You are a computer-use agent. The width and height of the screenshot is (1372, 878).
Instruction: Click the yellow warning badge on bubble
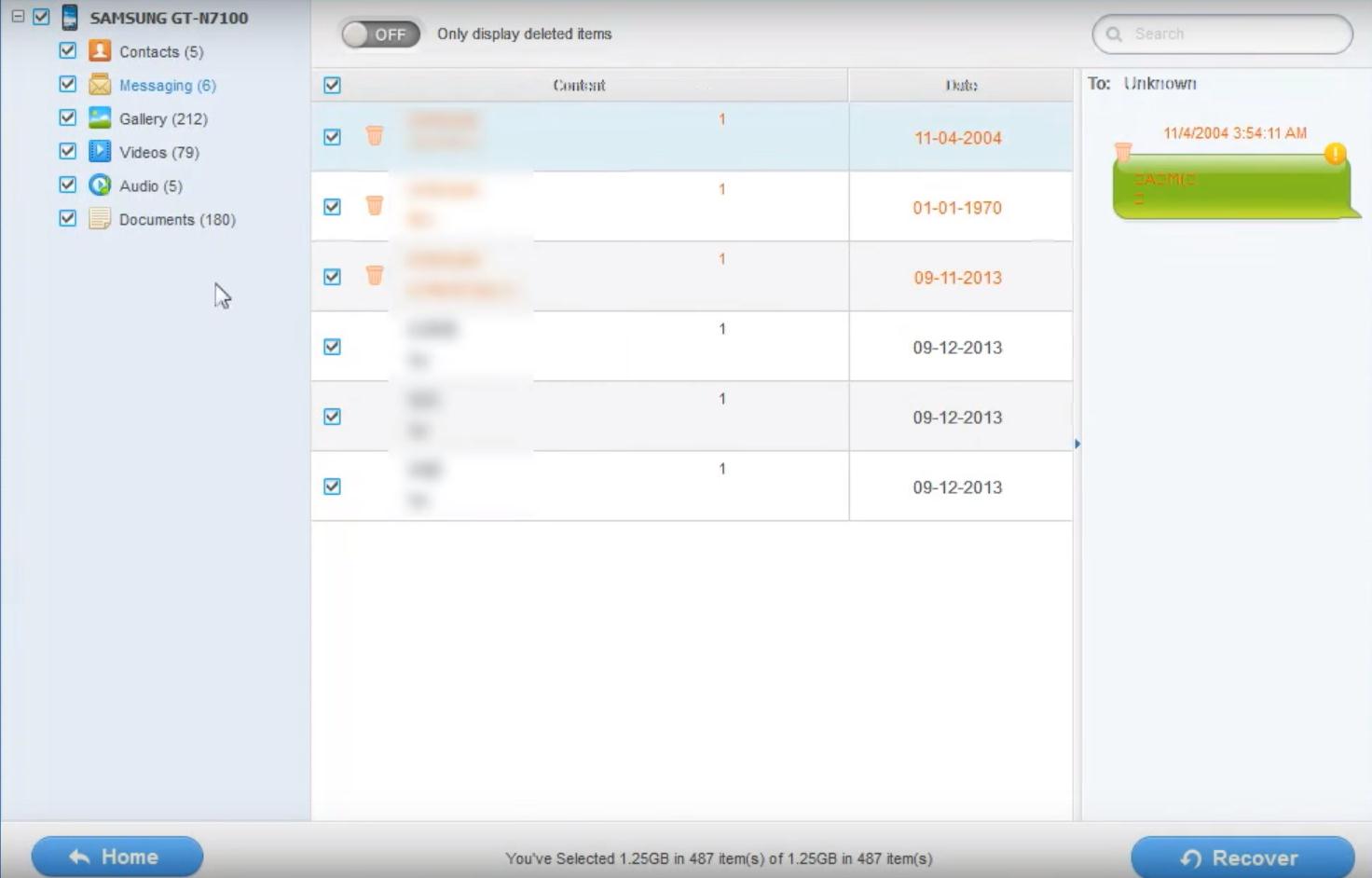[x=1335, y=153]
